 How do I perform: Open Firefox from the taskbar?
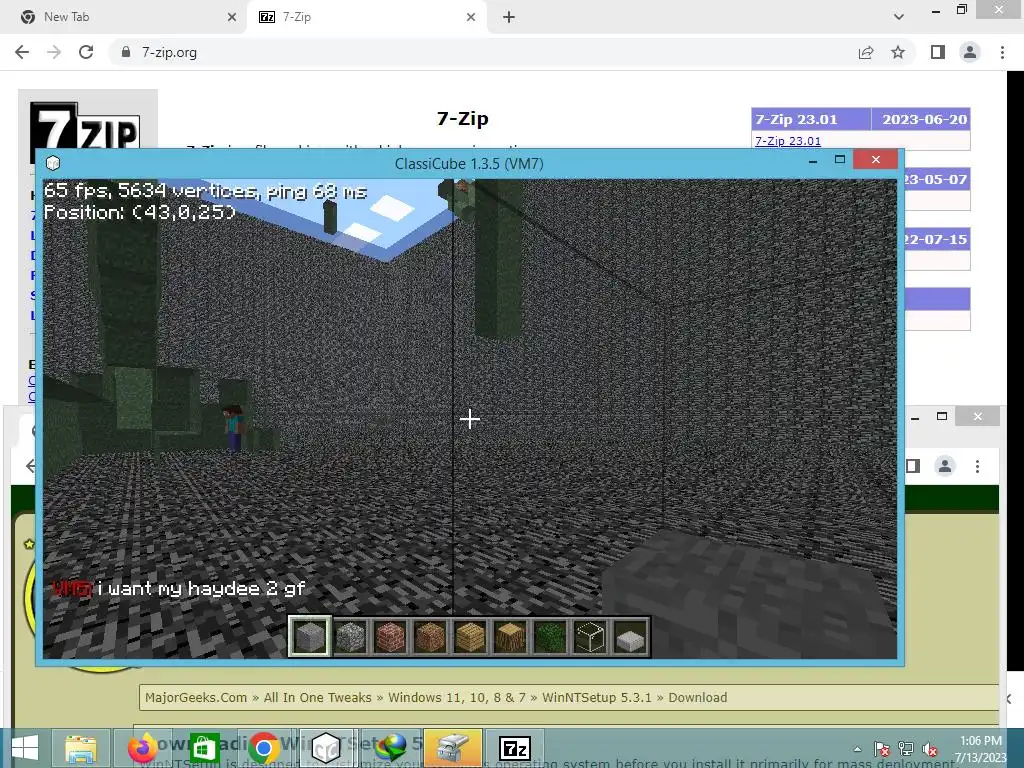(142, 748)
